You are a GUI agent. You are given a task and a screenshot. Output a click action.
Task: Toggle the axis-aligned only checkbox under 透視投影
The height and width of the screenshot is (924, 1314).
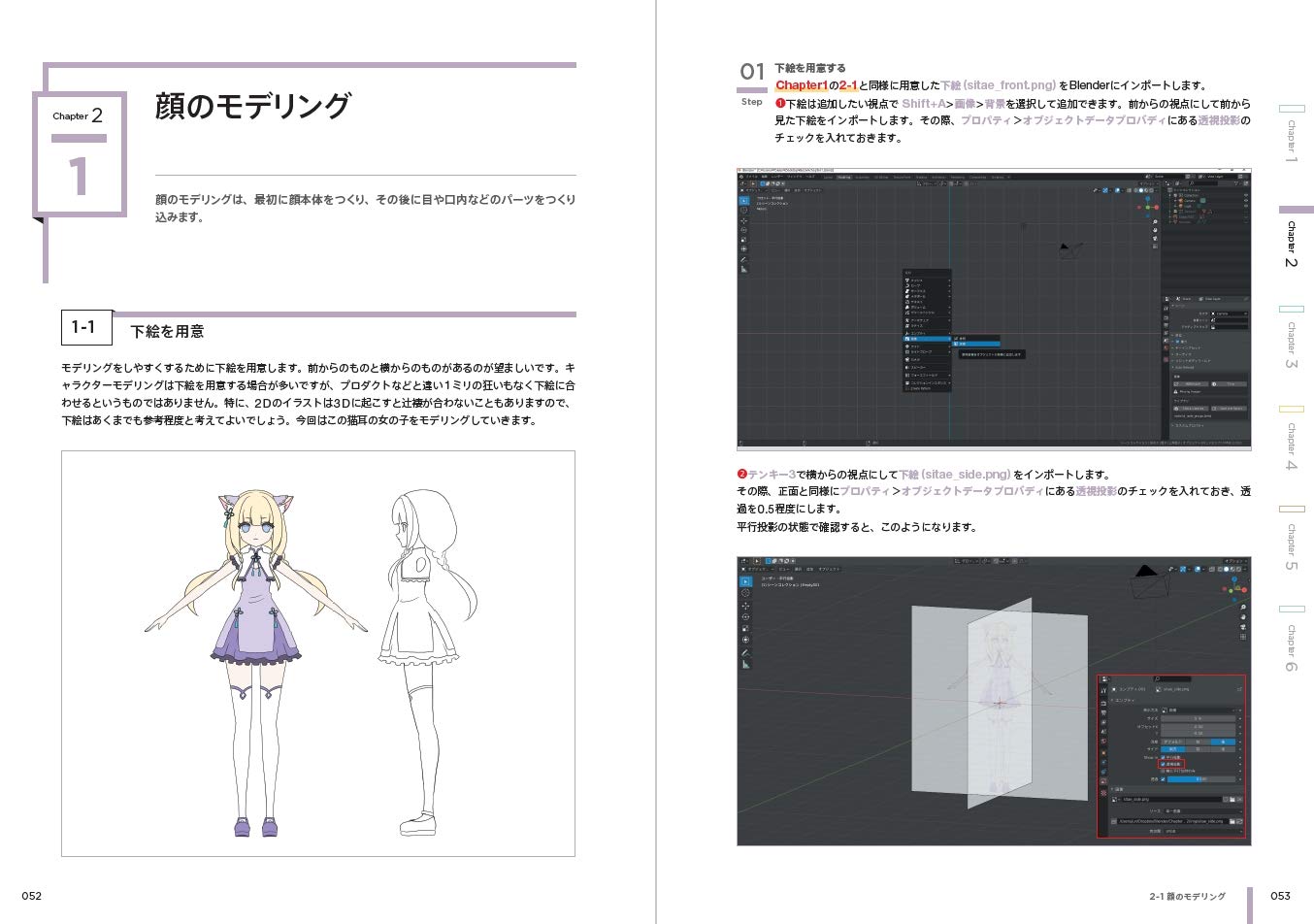(x=1163, y=771)
